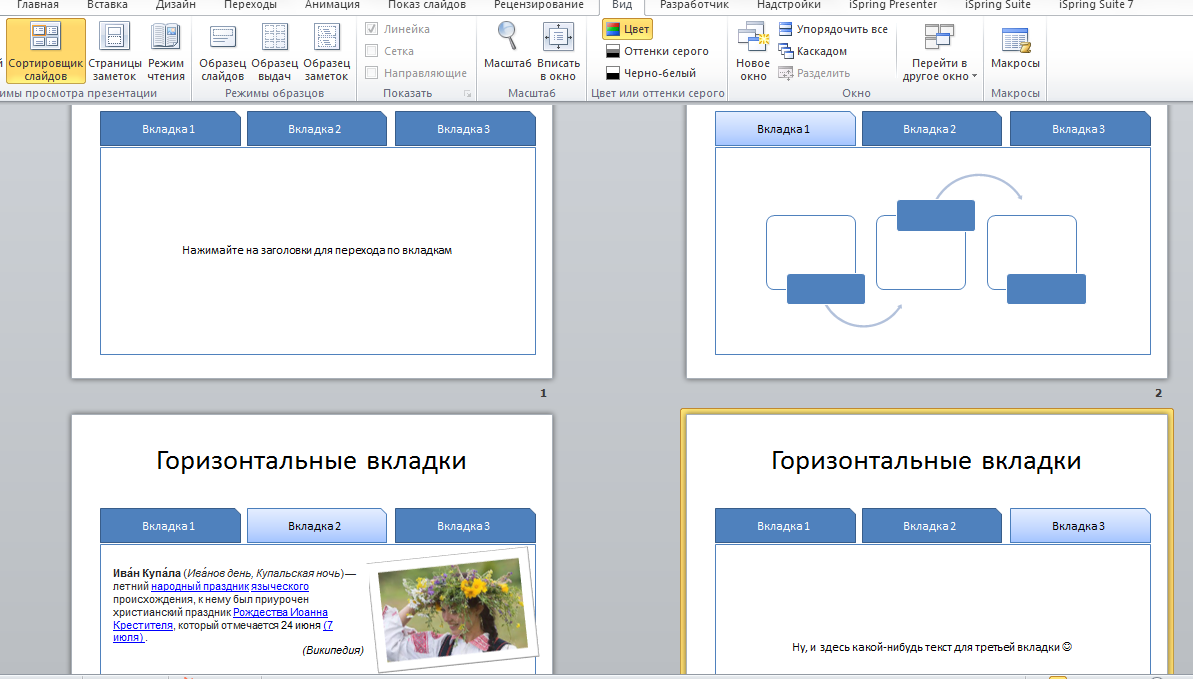
Task: Click 'Вкладка 2' on slide 1
Action: 316,129
